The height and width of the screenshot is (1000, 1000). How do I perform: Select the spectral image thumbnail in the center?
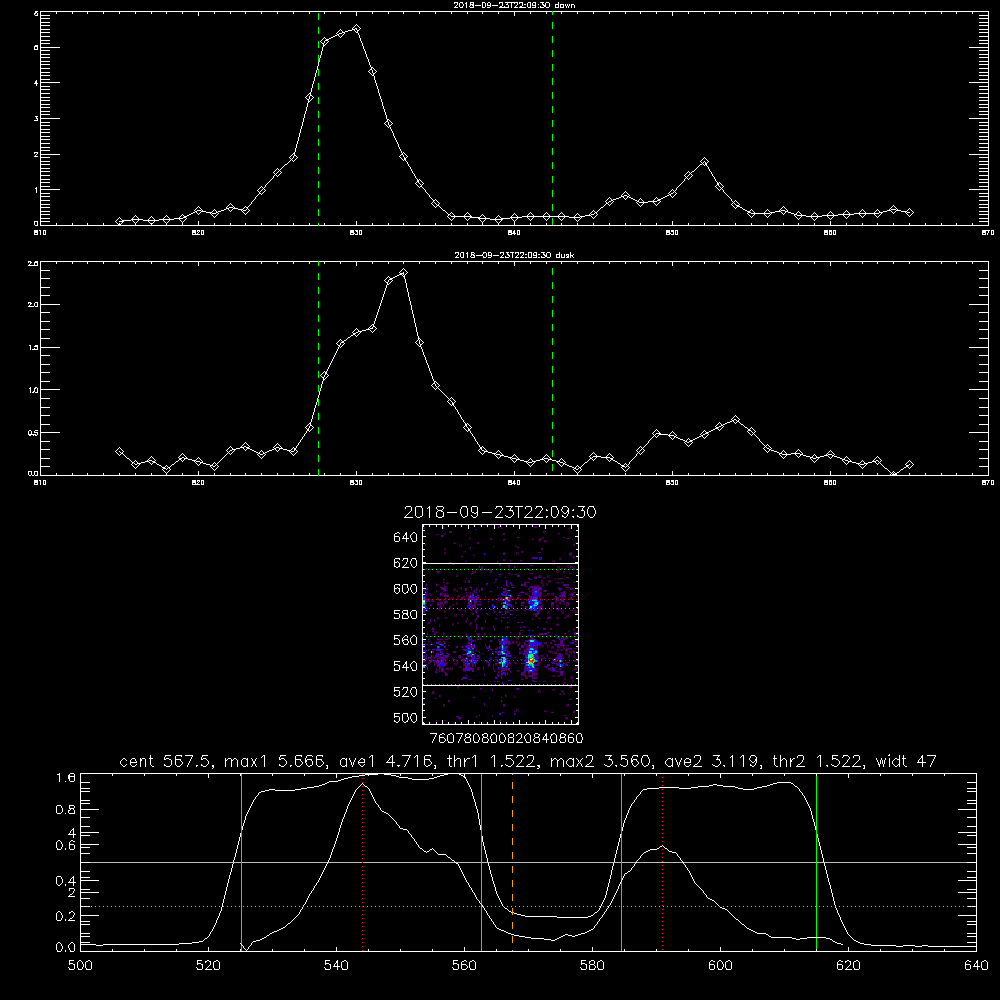pyautogui.click(x=500, y=624)
